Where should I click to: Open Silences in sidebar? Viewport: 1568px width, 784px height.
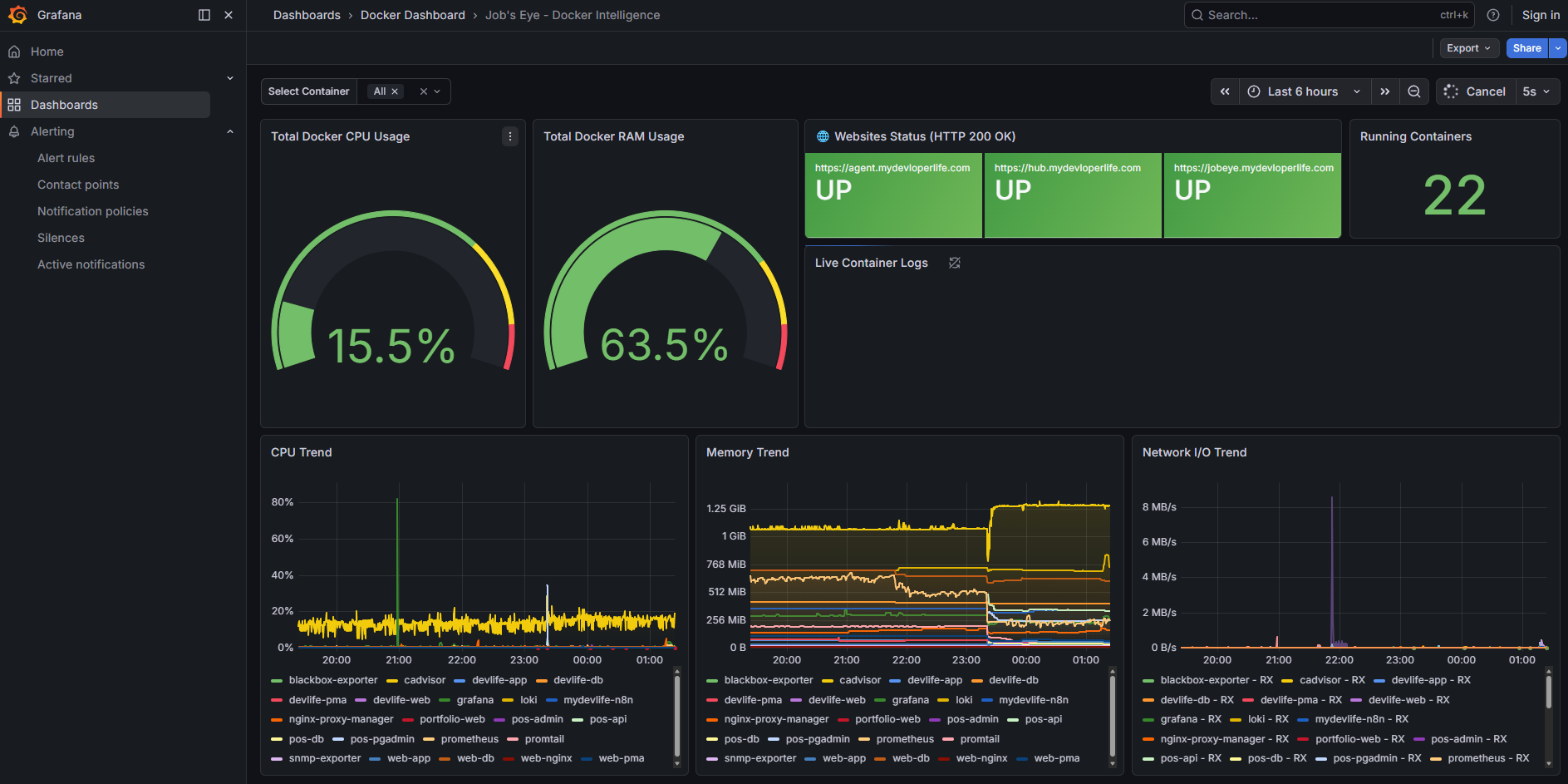click(x=61, y=238)
